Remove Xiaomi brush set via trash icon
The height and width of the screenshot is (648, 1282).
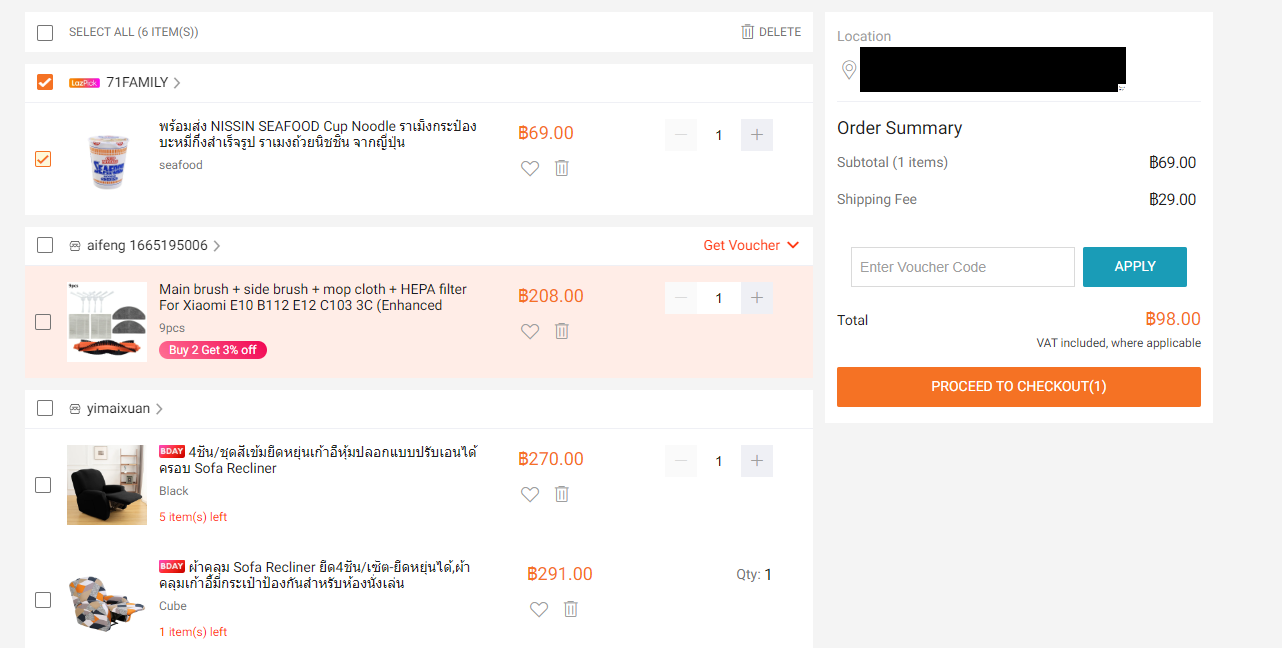pos(562,331)
